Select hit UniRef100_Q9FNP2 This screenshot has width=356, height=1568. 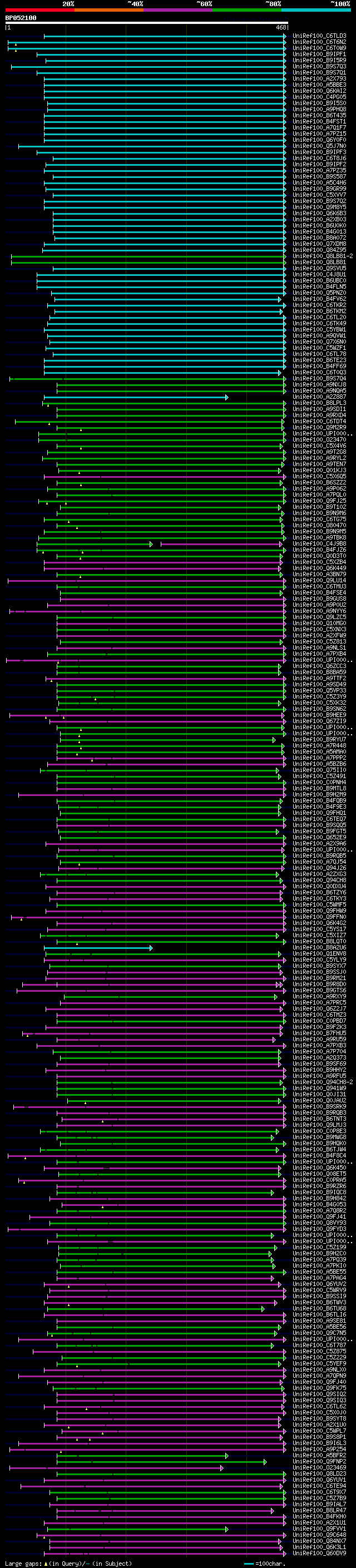pyautogui.click(x=319, y=1461)
